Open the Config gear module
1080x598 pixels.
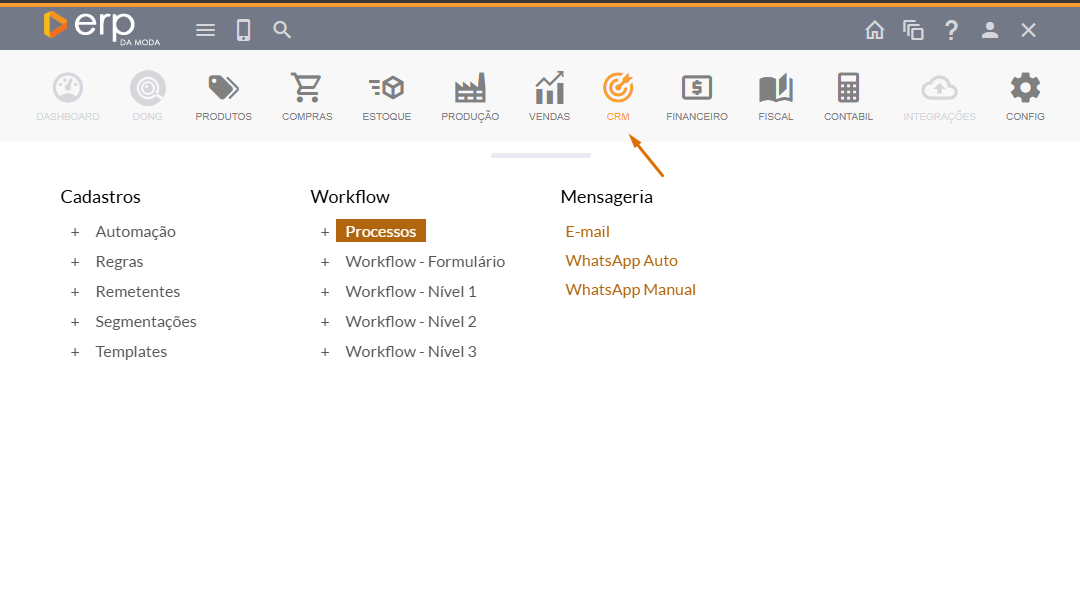[x=1025, y=90]
